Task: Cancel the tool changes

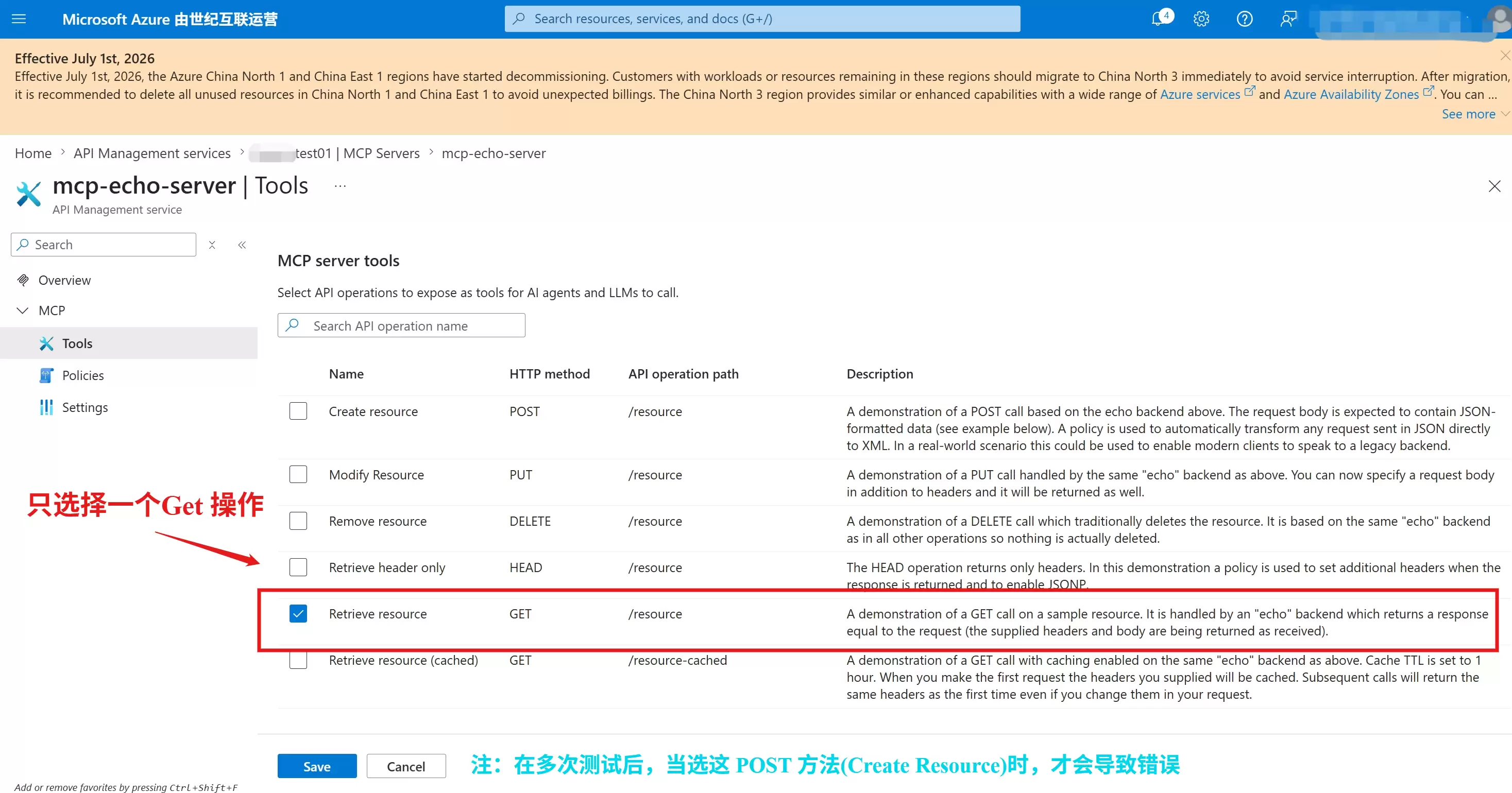Action: pyautogui.click(x=406, y=766)
